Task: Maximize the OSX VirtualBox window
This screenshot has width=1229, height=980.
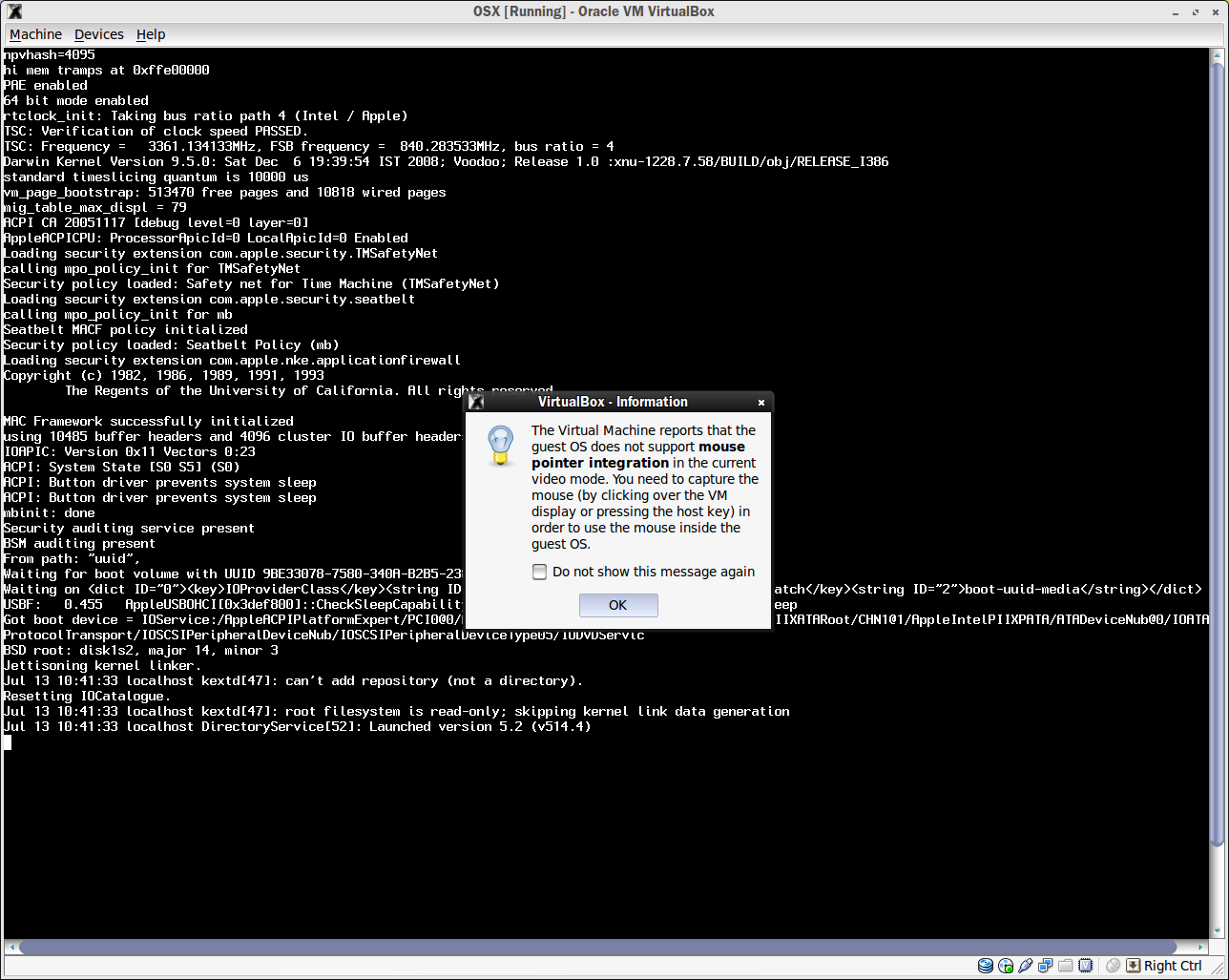Action: pyautogui.click(x=1197, y=11)
